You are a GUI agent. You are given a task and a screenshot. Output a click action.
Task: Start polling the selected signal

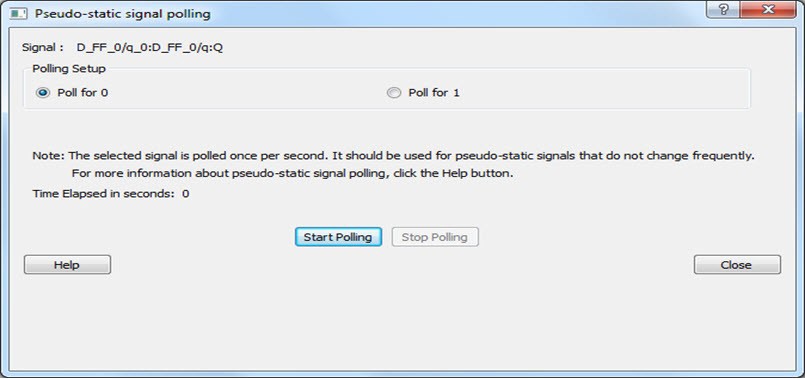(338, 237)
